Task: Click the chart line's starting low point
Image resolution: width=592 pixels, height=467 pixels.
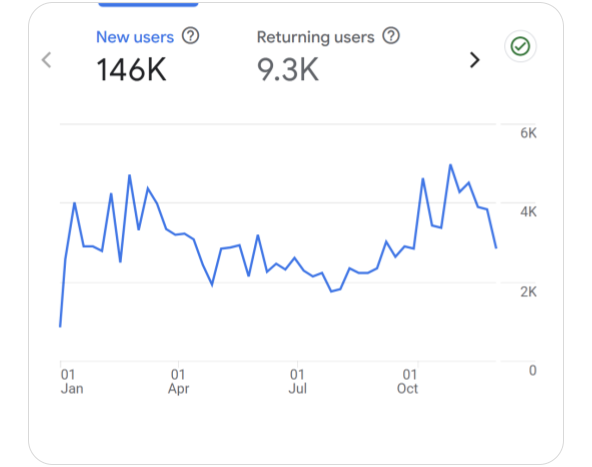Action: click(60, 326)
